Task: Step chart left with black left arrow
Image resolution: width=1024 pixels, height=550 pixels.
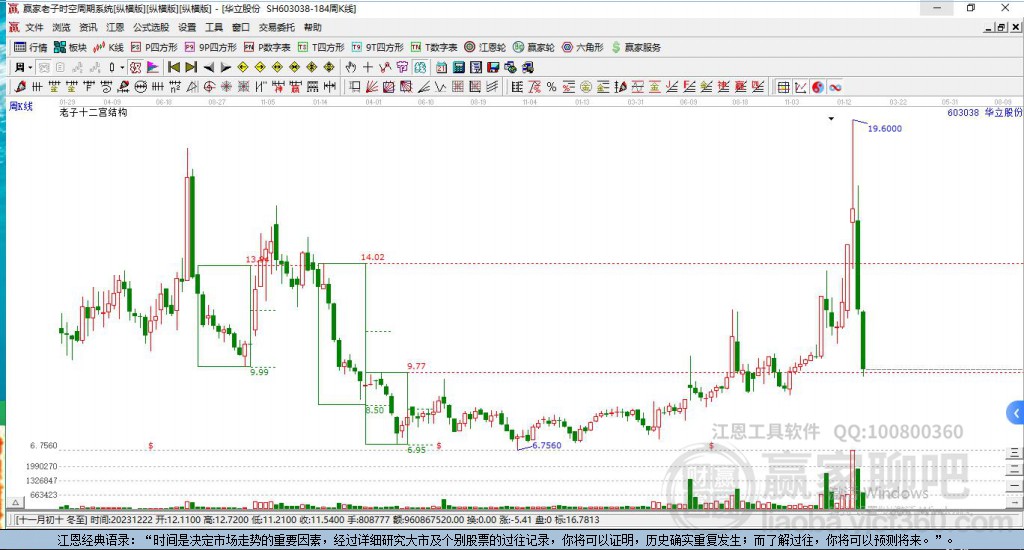Action: click(x=209, y=67)
